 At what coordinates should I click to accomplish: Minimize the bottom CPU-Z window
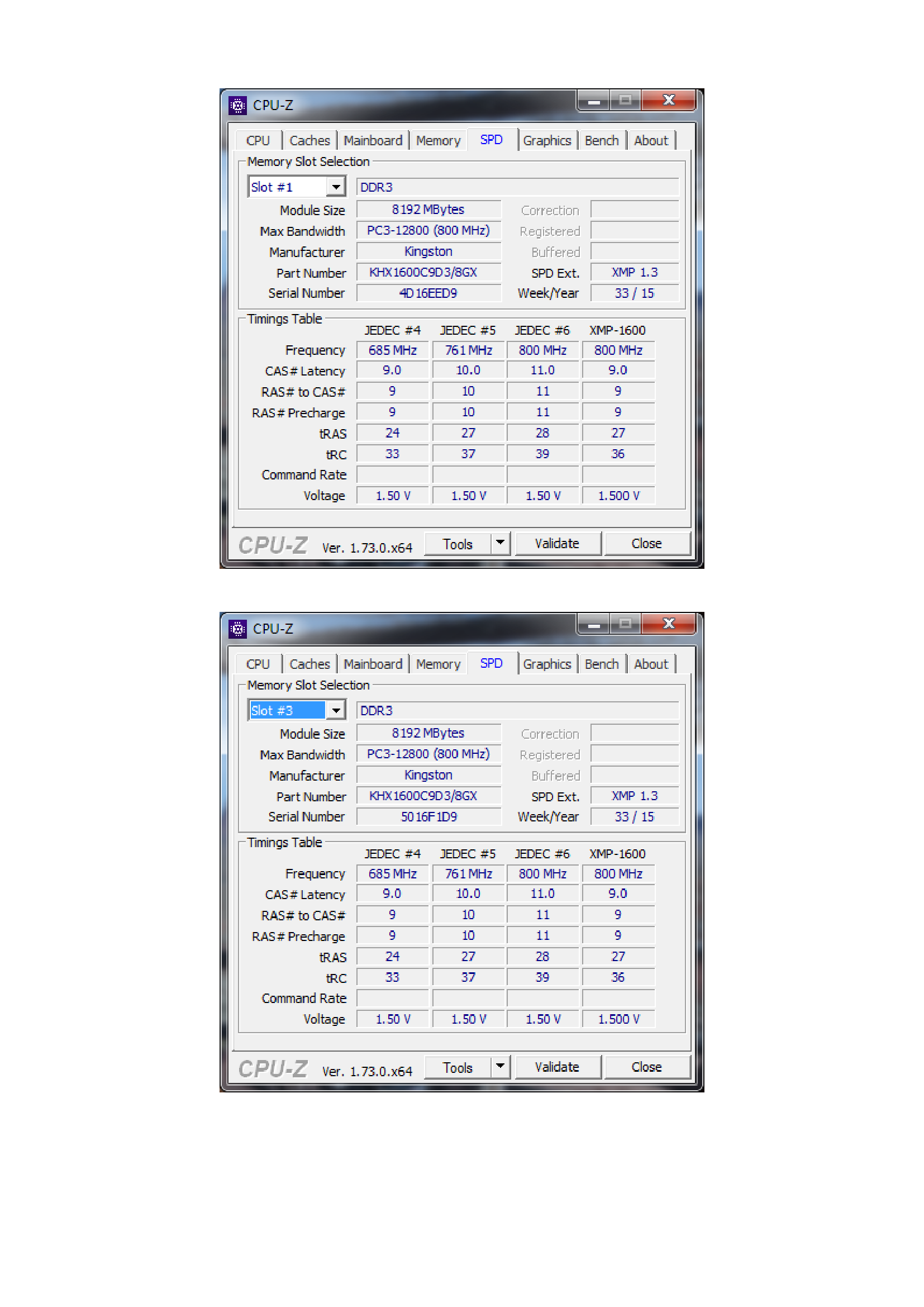(x=594, y=625)
